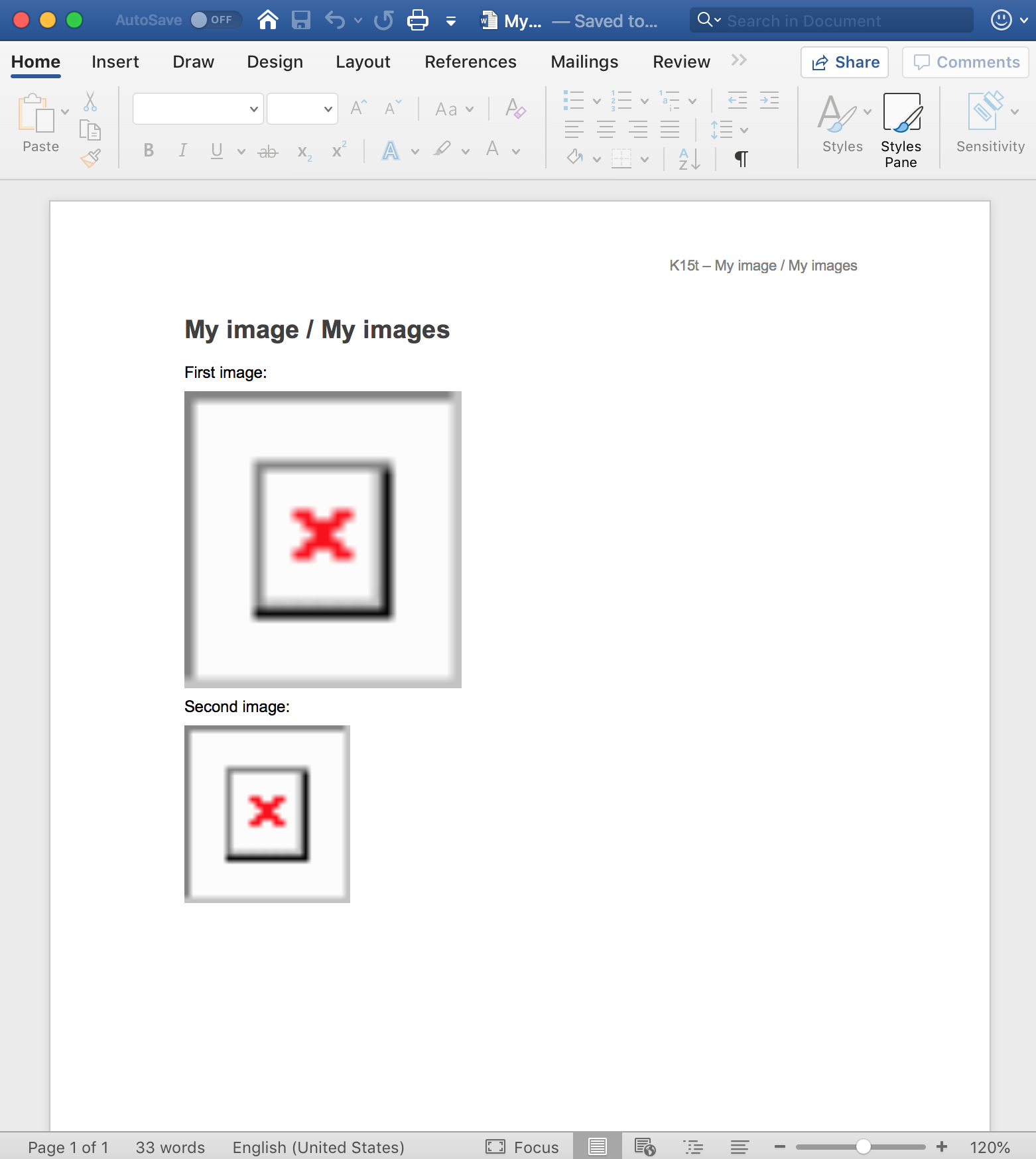The width and height of the screenshot is (1036, 1159).
Task: Open the References tab
Action: coord(470,62)
